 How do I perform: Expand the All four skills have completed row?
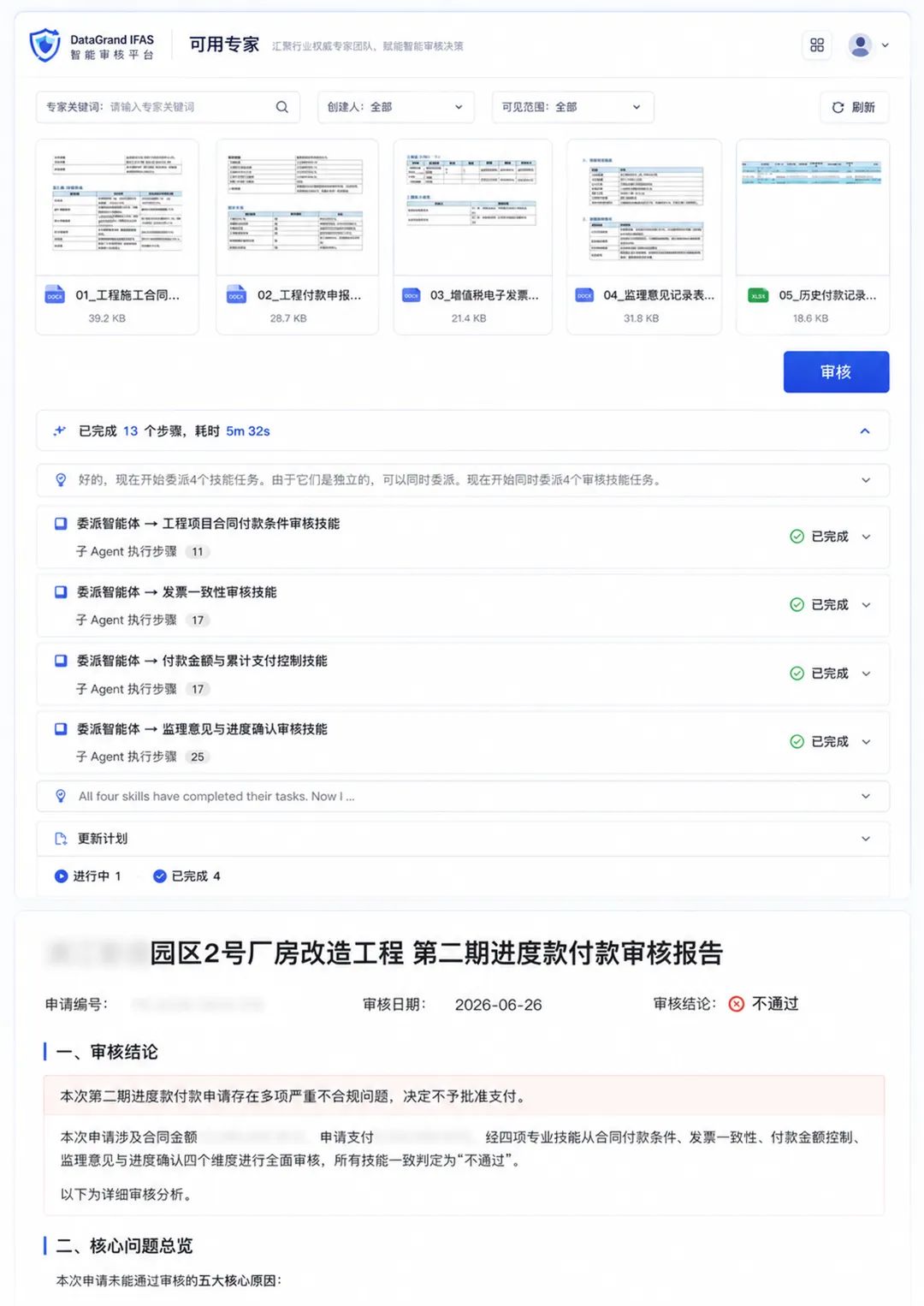click(865, 797)
